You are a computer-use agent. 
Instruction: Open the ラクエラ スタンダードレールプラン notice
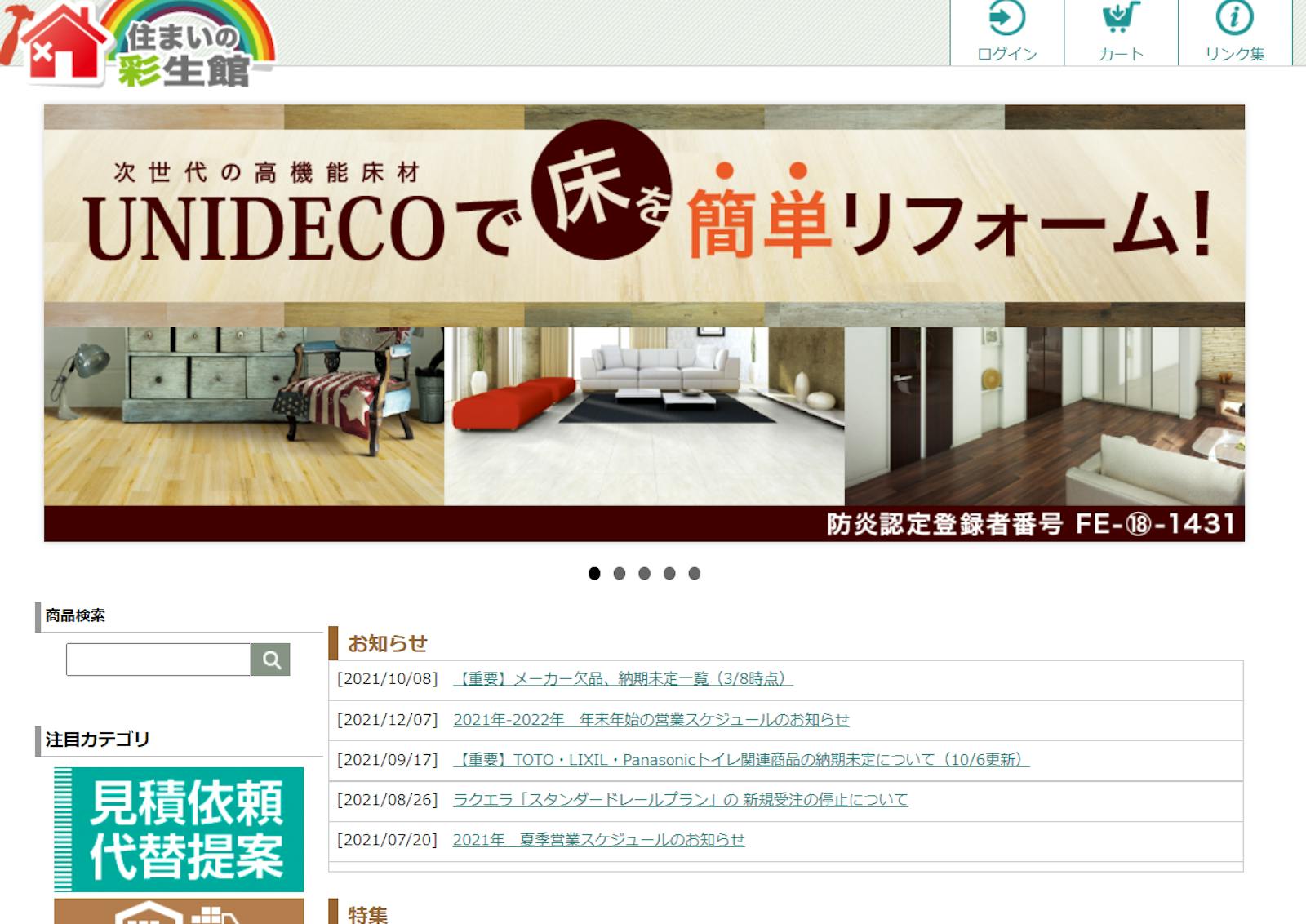click(x=680, y=800)
